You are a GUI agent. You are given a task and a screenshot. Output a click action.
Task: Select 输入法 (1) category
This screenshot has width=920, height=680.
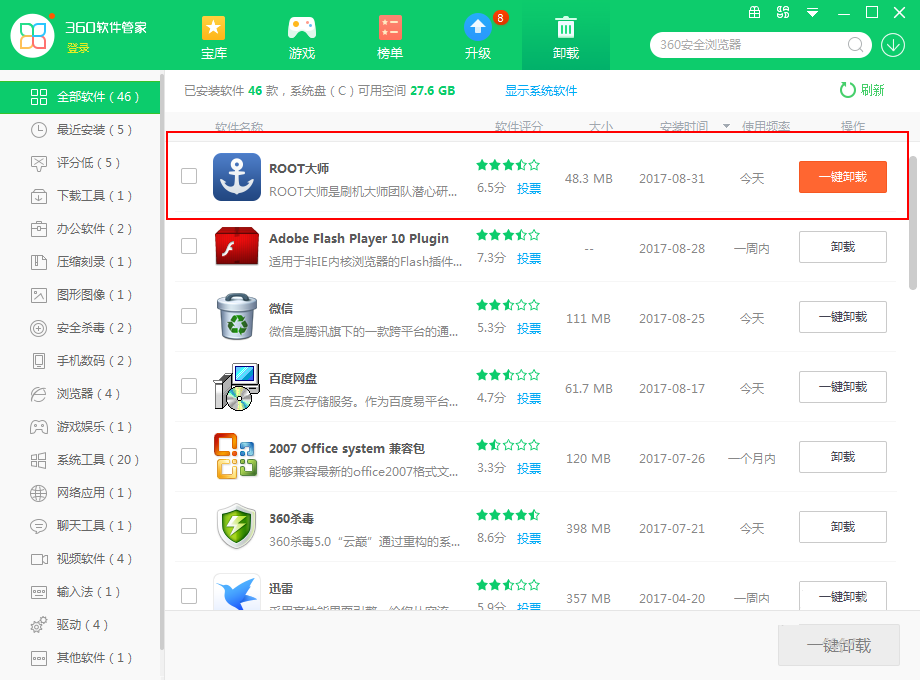(x=80, y=592)
